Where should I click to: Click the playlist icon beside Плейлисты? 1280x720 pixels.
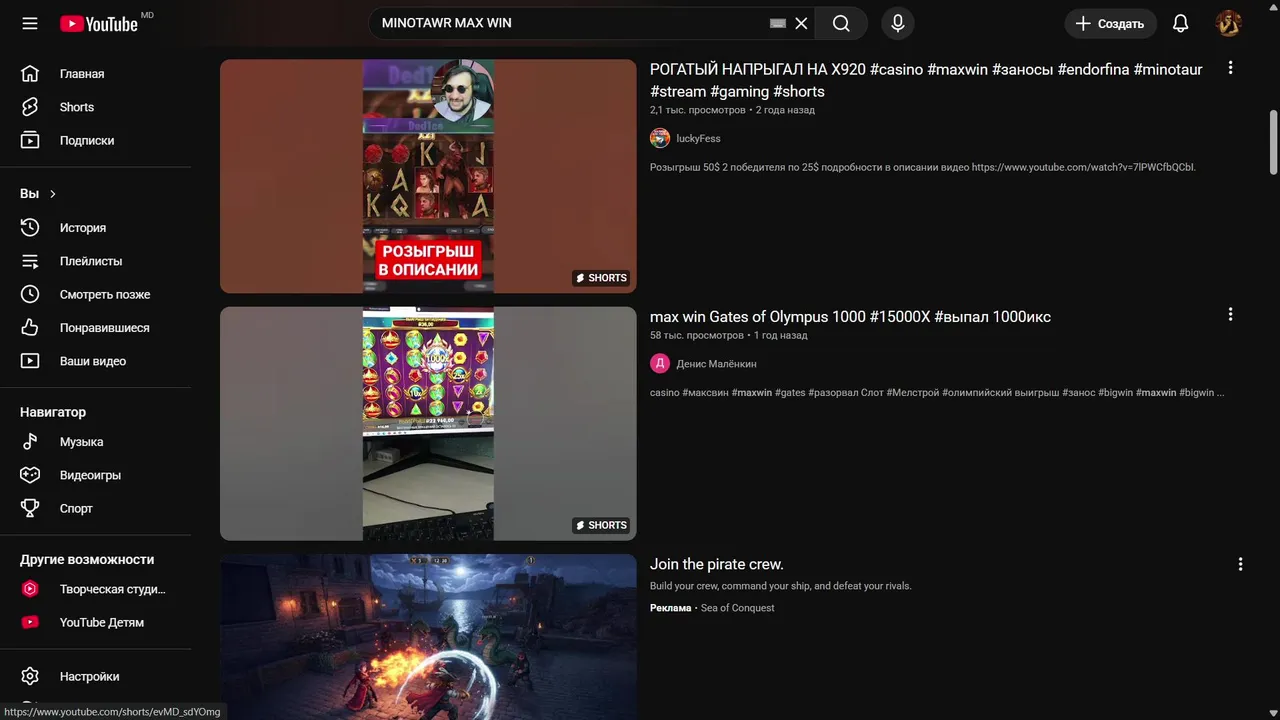point(30,261)
